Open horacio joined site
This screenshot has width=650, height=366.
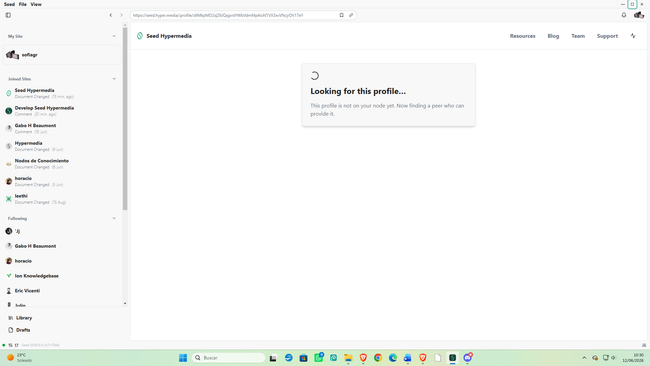62,181
